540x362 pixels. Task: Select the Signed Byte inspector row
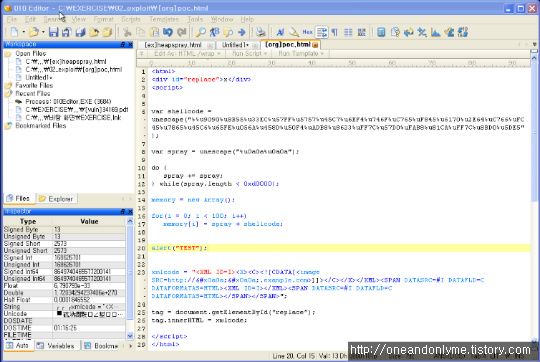click(64, 229)
